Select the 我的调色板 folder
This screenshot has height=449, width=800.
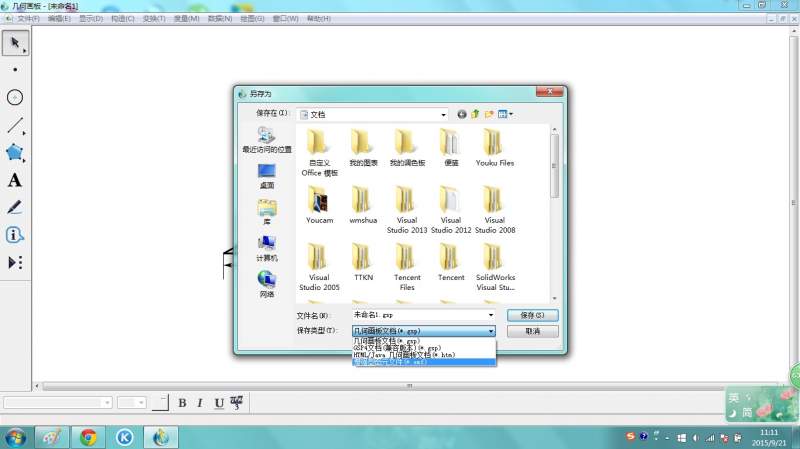[407, 148]
